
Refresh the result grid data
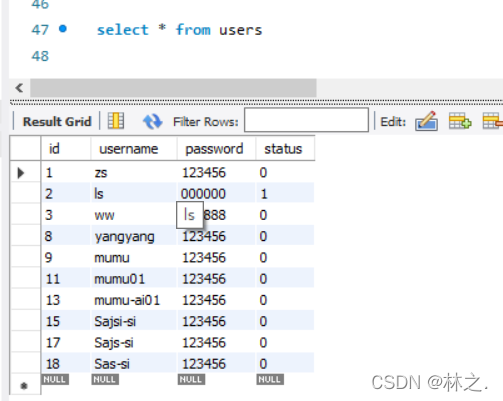pyautogui.click(x=152, y=121)
